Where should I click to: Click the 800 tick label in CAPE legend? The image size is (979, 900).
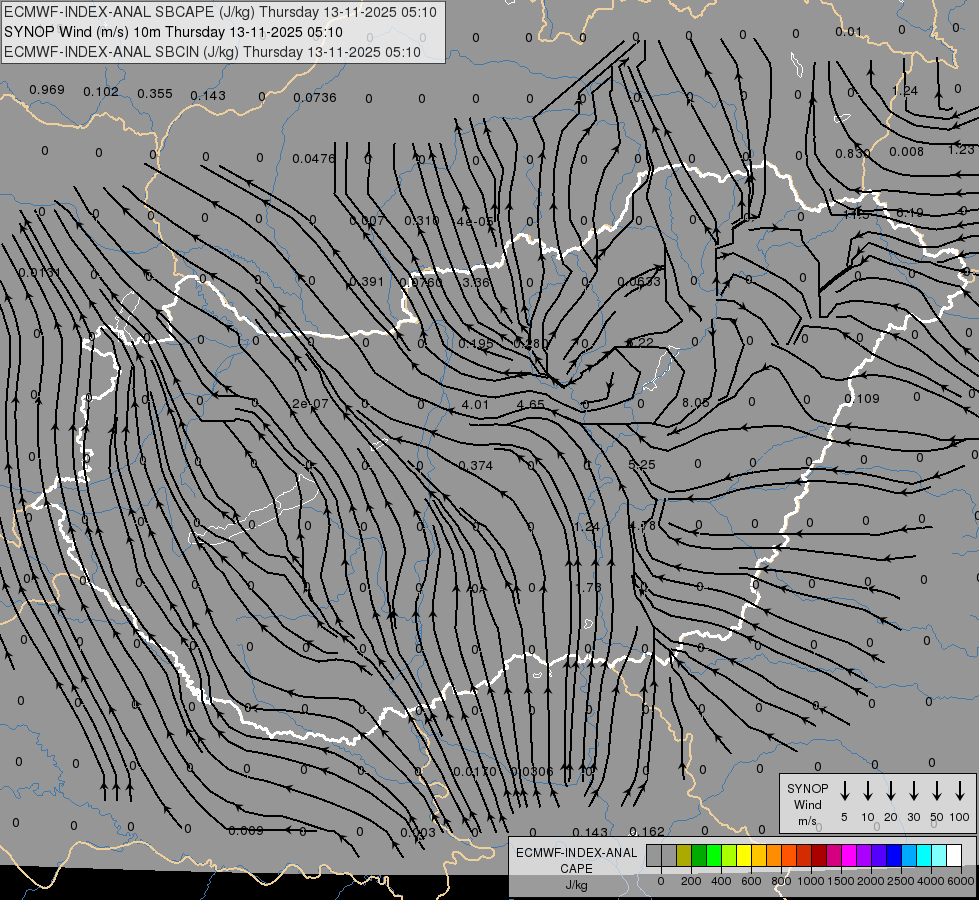781,881
